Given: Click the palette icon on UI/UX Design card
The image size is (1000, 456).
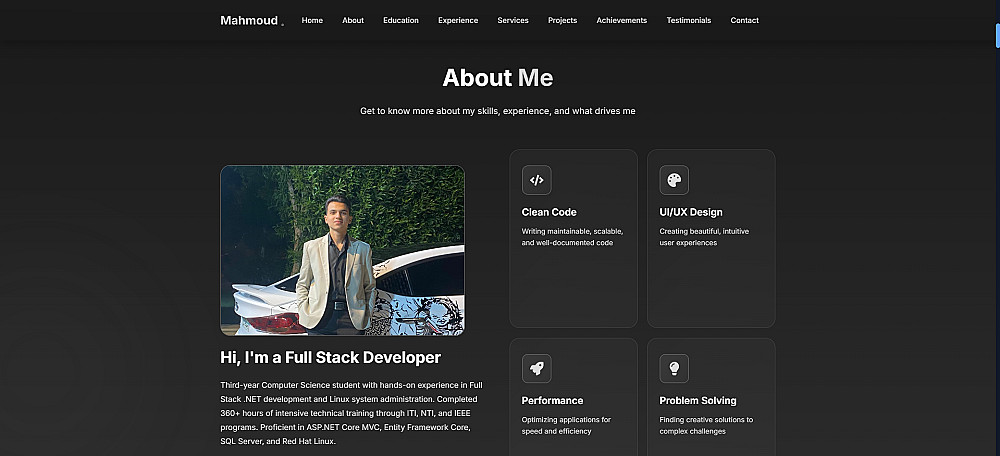Looking at the screenshot, I should (x=674, y=180).
